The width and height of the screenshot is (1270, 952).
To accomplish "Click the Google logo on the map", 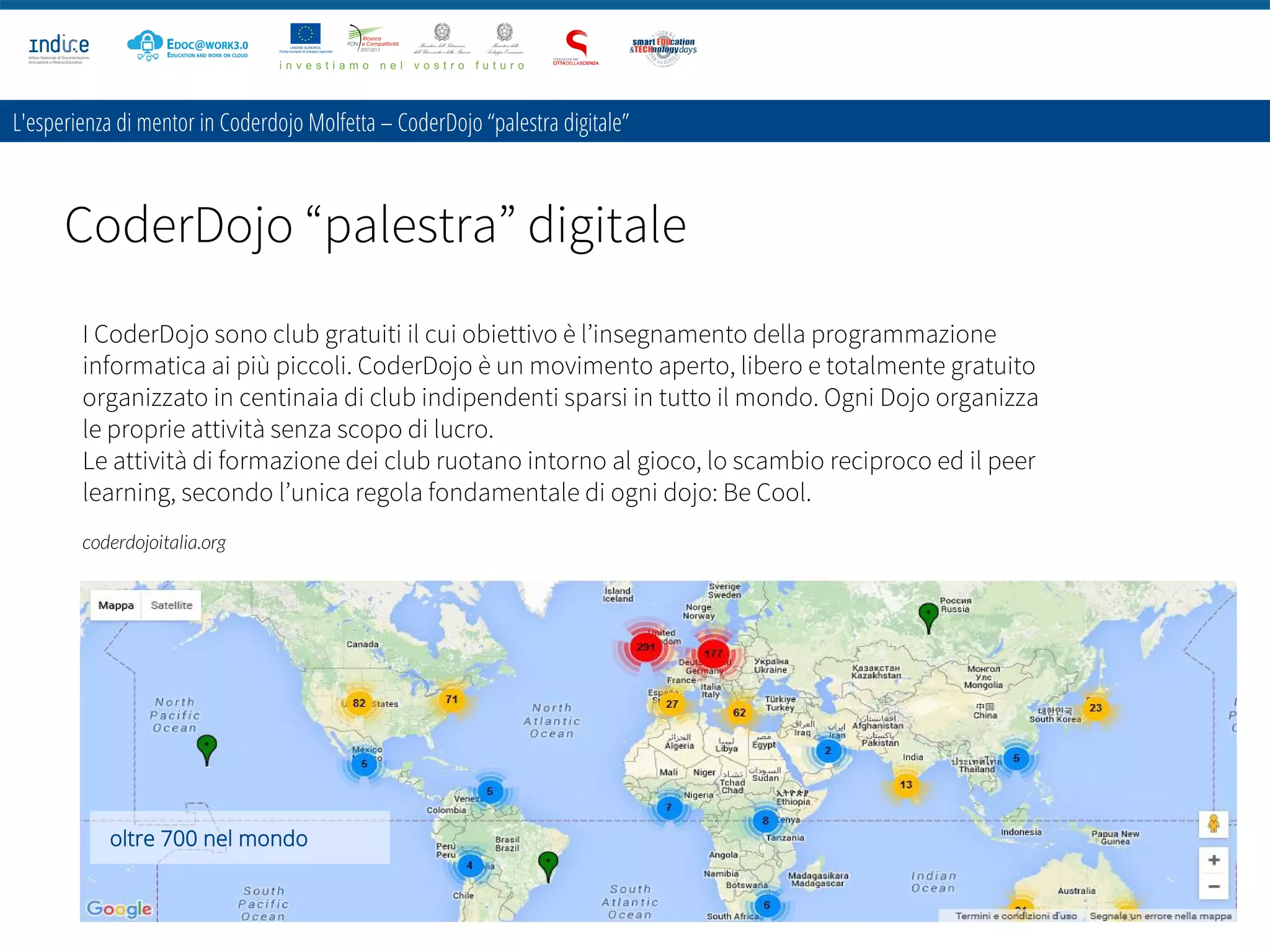I will [x=119, y=909].
